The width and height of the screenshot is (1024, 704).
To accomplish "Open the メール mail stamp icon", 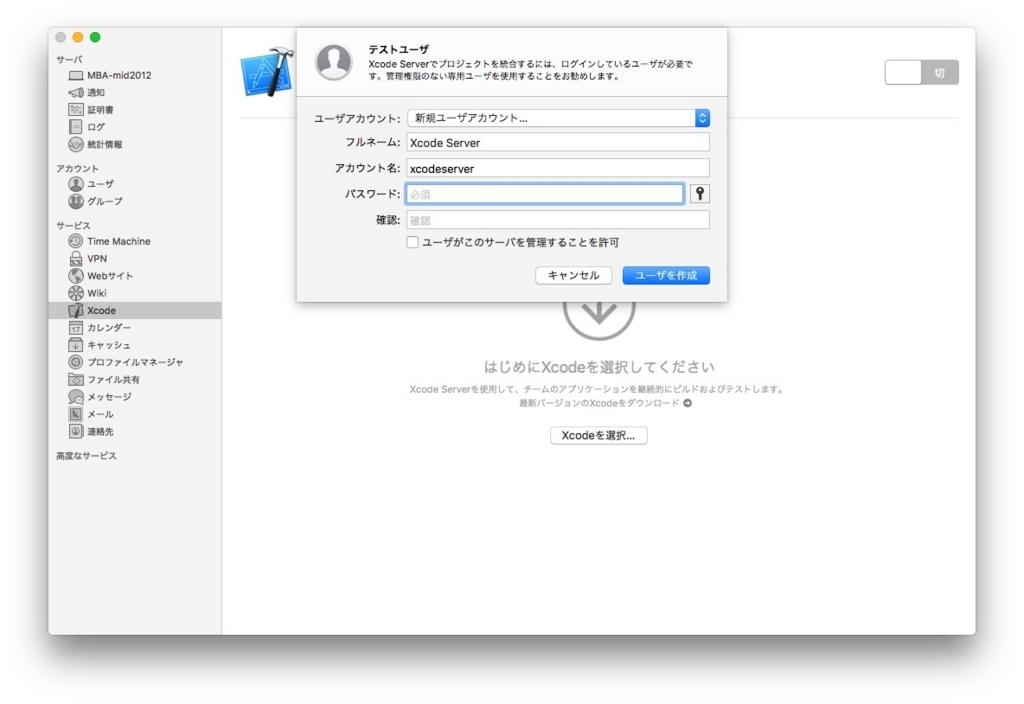I will click(76, 414).
